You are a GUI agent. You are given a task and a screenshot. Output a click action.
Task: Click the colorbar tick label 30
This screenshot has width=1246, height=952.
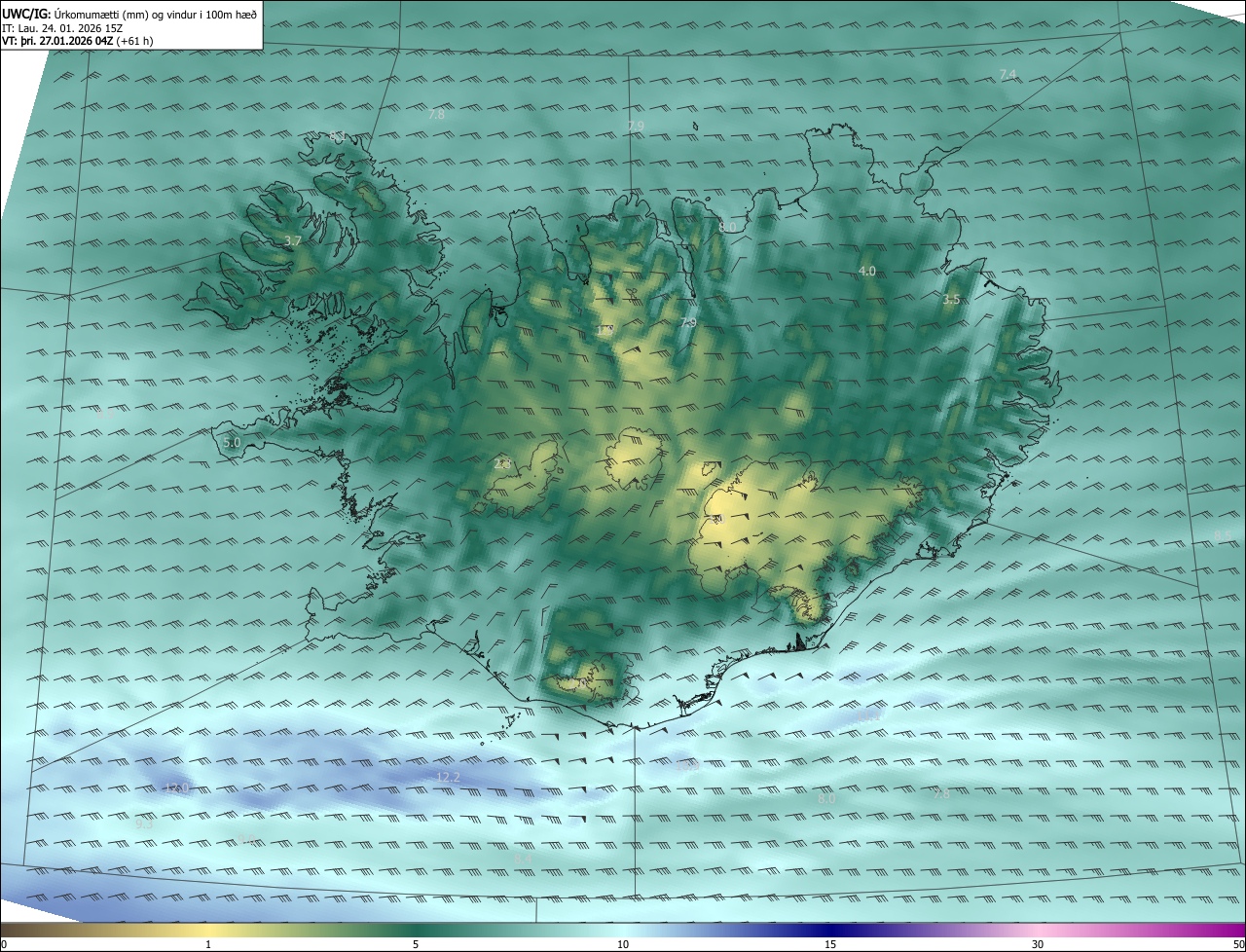(x=1038, y=944)
